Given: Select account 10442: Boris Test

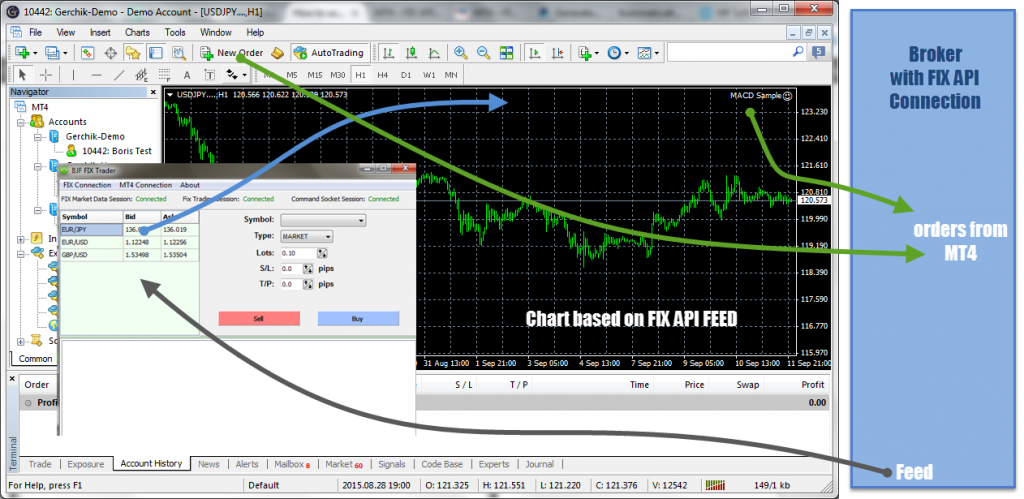Looking at the screenshot, I should click(x=116, y=151).
